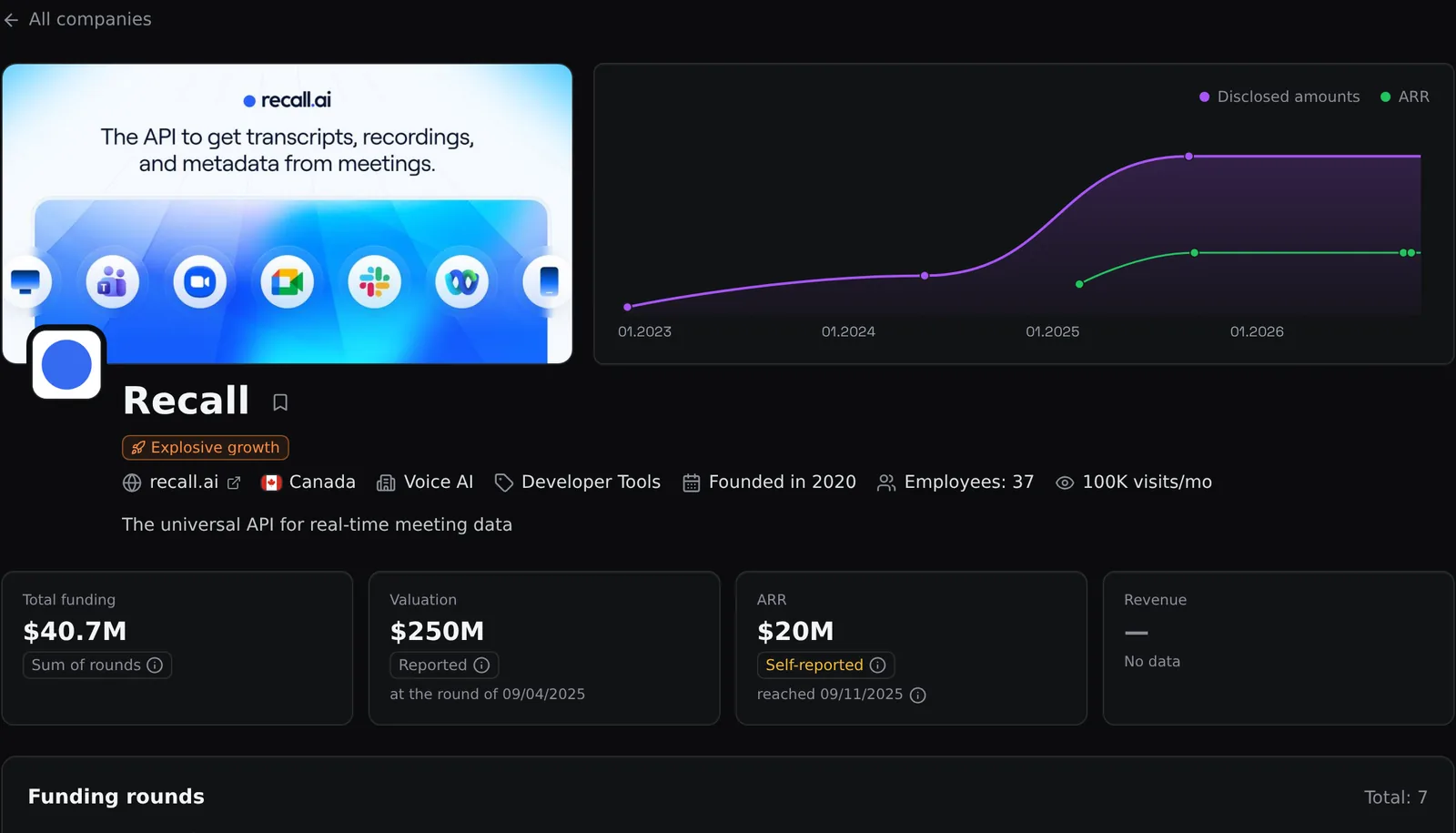Toggle Disclosed amounts legend series
Image resolution: width=1456 pixels, height=833 pixels.
coord(1279,97)
